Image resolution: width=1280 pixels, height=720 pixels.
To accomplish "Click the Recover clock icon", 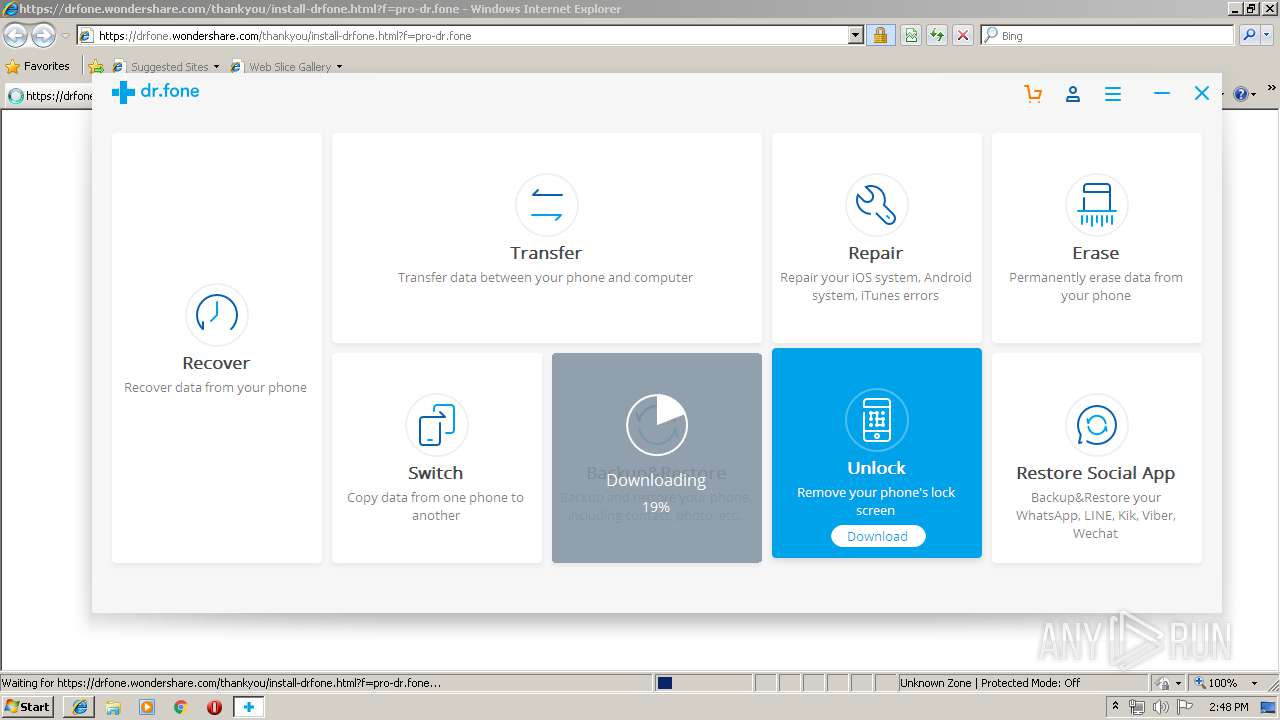I will pyautogui.click(x=217, y=314).
